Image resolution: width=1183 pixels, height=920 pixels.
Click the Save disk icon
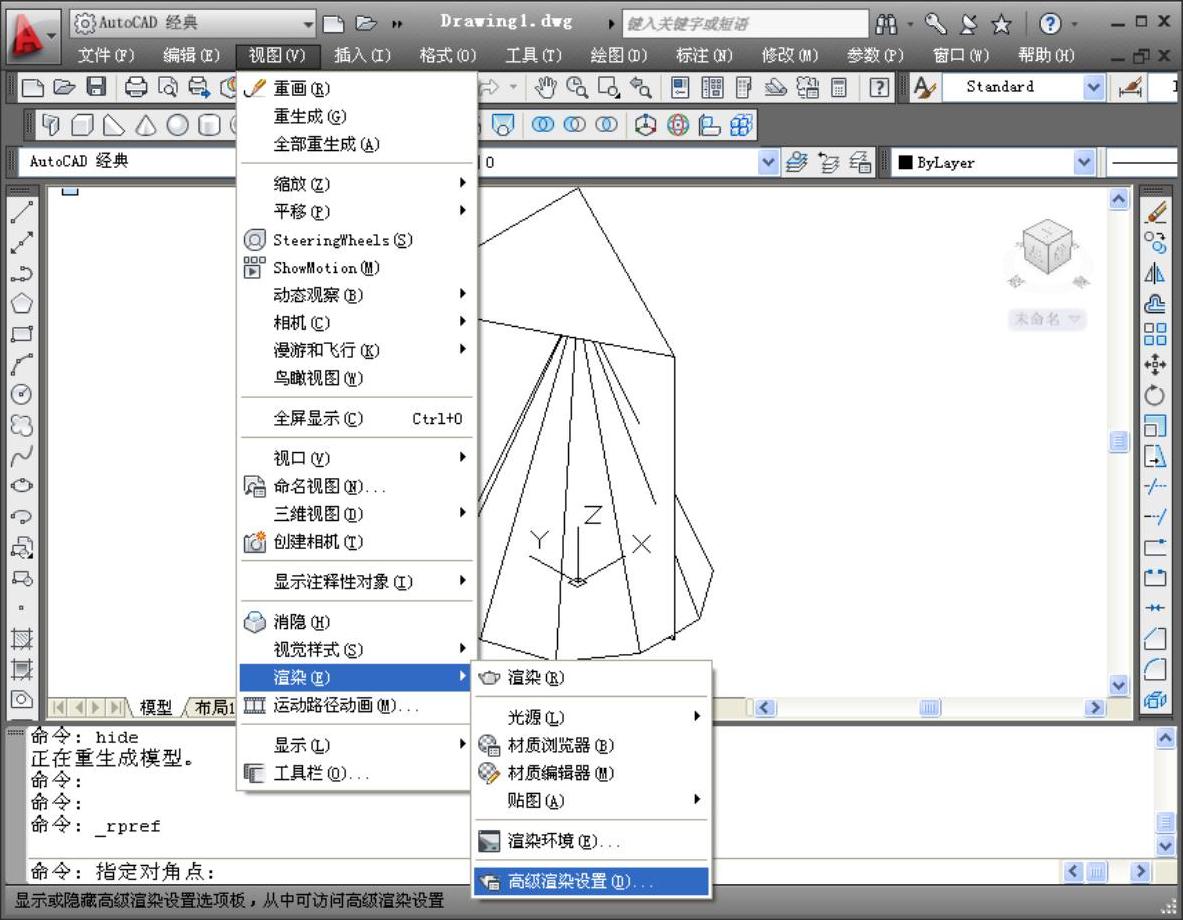[96, 88]
